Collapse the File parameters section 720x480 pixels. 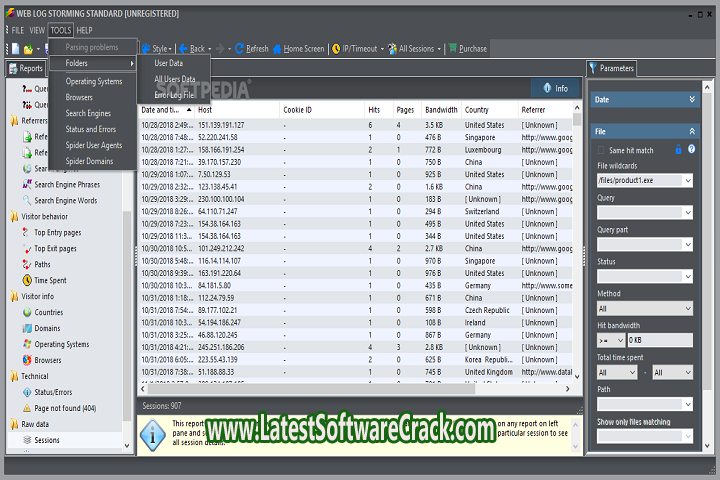692,131
